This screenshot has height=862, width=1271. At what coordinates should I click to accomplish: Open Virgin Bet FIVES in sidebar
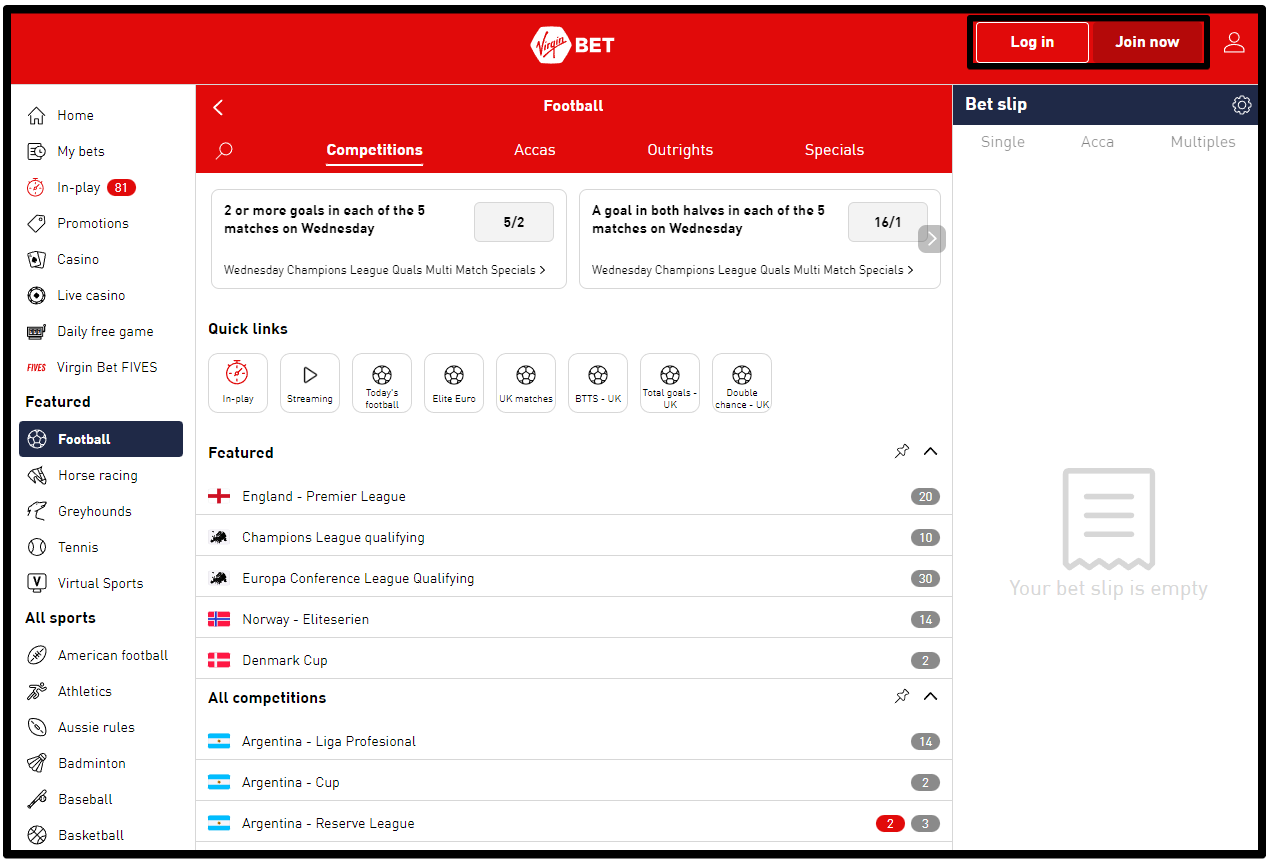pyautogui.click(x=101, y=367)
